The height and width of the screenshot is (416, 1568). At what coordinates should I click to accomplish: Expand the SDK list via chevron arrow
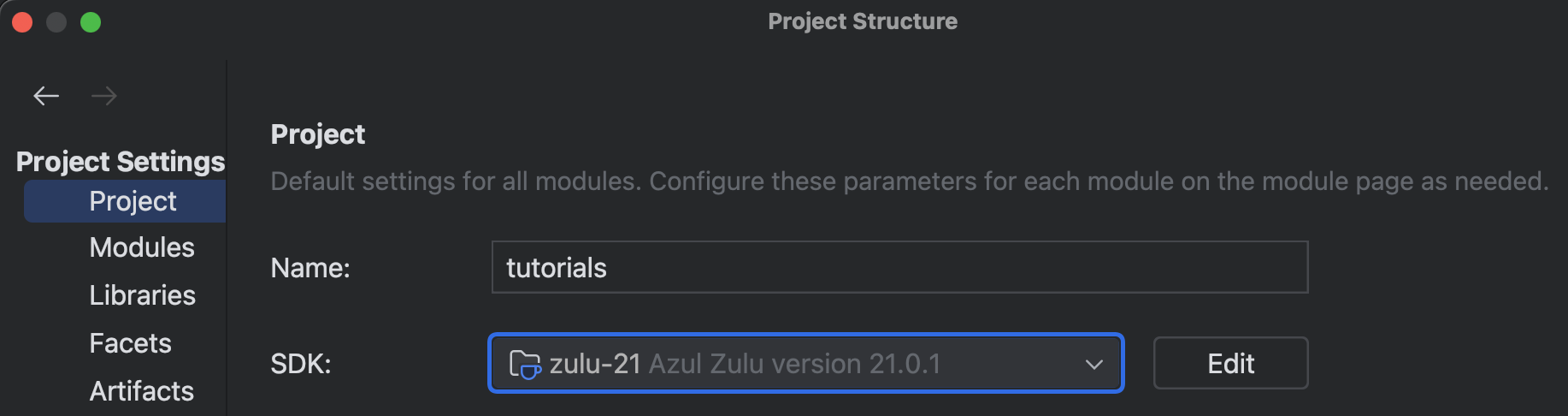pyautogui.click(x=1093, y=365)
